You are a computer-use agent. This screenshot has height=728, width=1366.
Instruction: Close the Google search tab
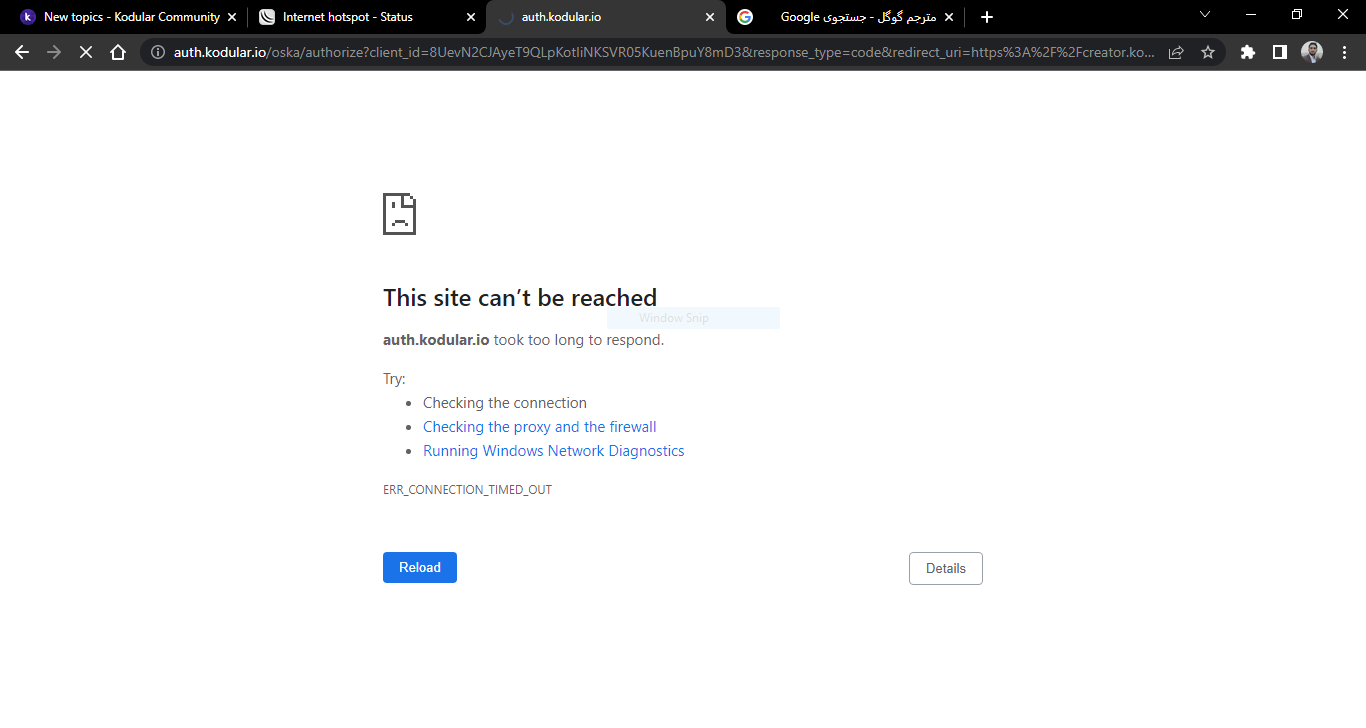click(x=949, y=17)
